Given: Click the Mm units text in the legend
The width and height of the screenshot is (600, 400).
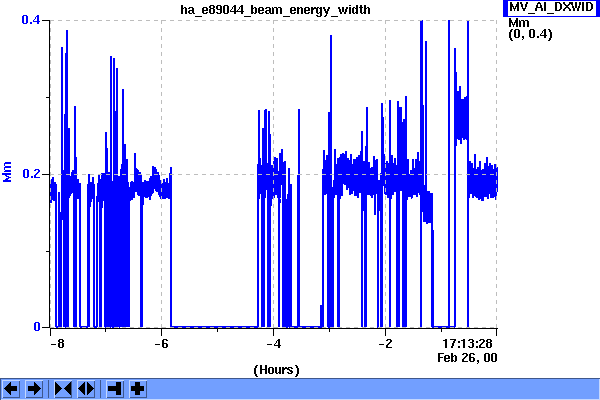Looking at the screenshot, I should tap(518, 22).
